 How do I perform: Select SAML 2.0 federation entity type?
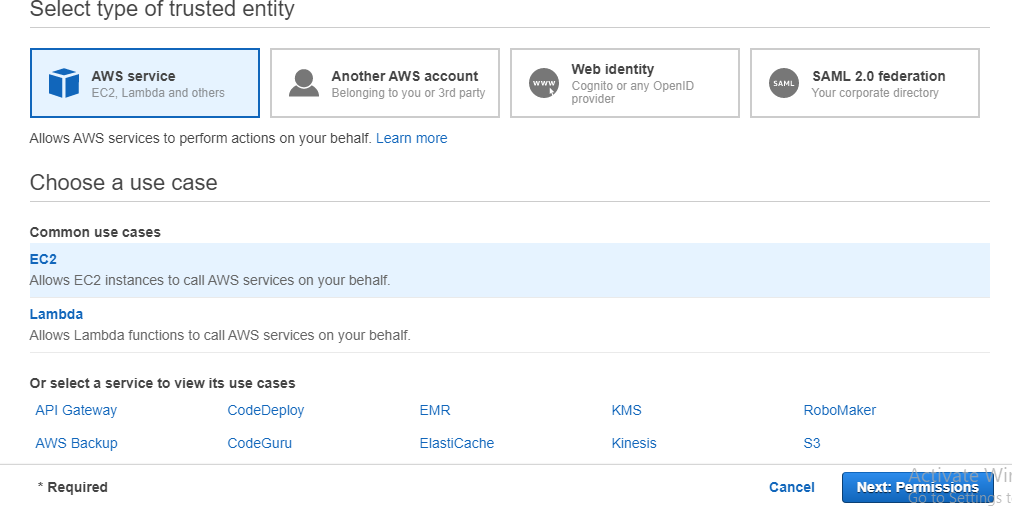[865, 83]
